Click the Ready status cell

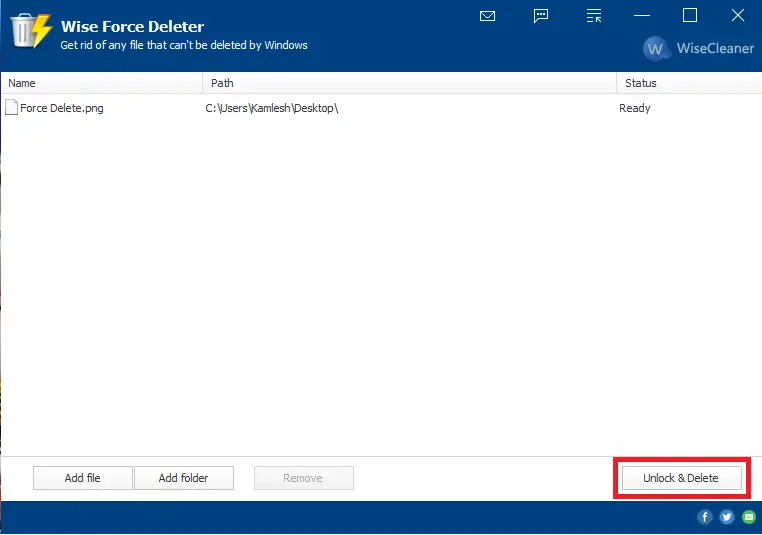[x=634, y=108]
